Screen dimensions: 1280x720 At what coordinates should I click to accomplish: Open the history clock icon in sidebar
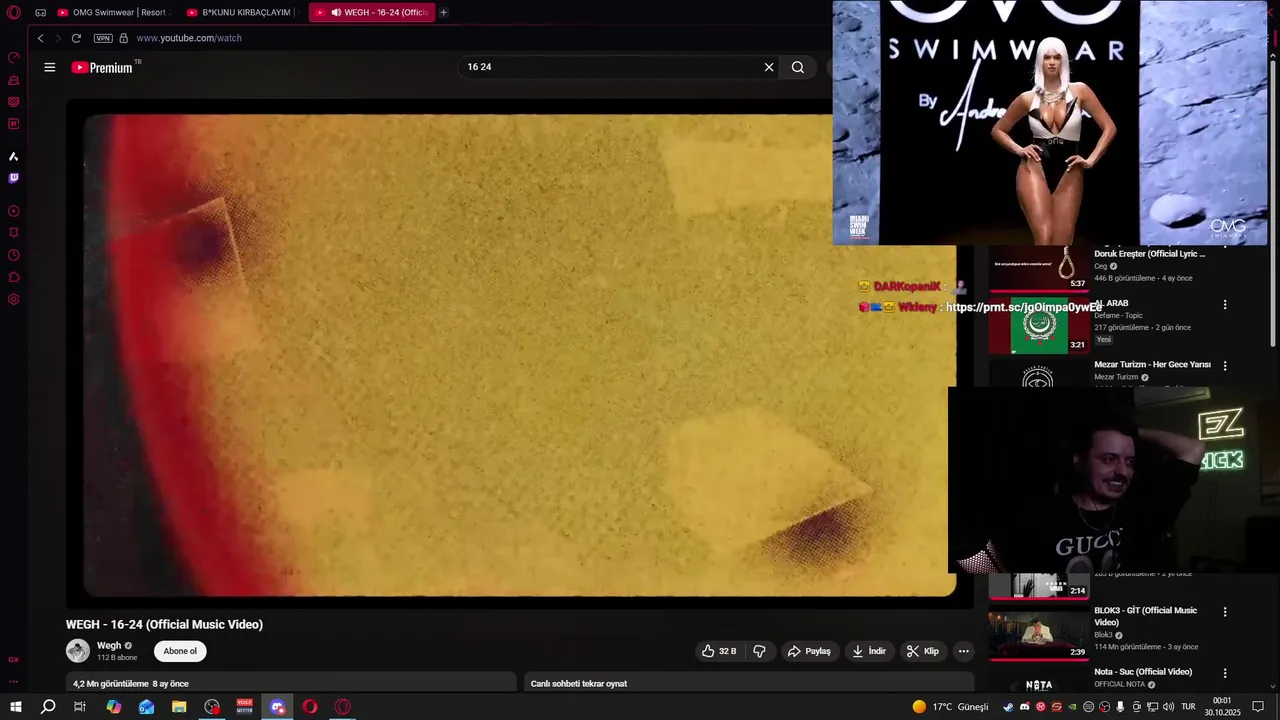pyautogui.click(x=14, y=255)
